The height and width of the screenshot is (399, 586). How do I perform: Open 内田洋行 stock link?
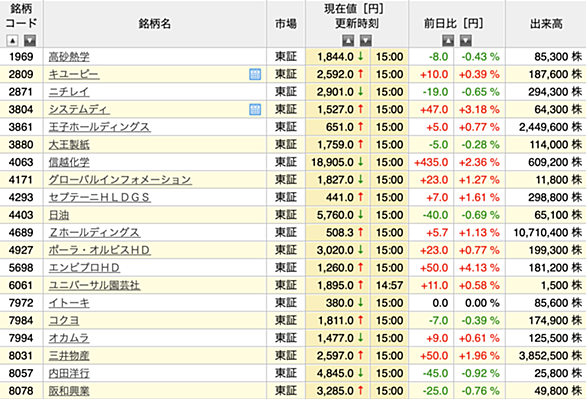69,373
